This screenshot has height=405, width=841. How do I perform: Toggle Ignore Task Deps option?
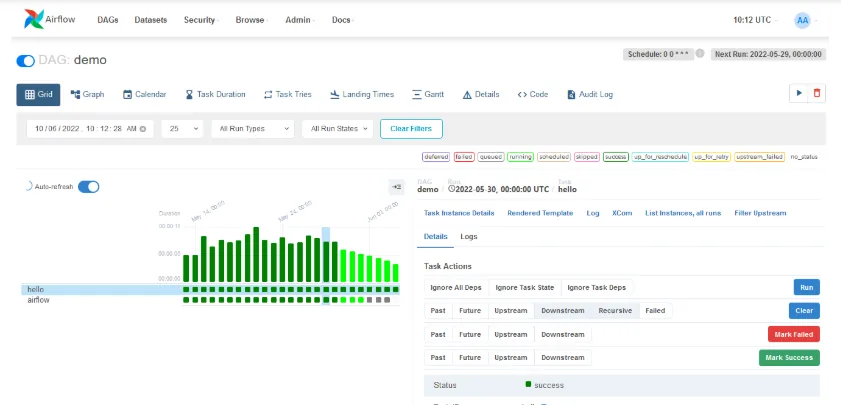[x=596, y=288]
